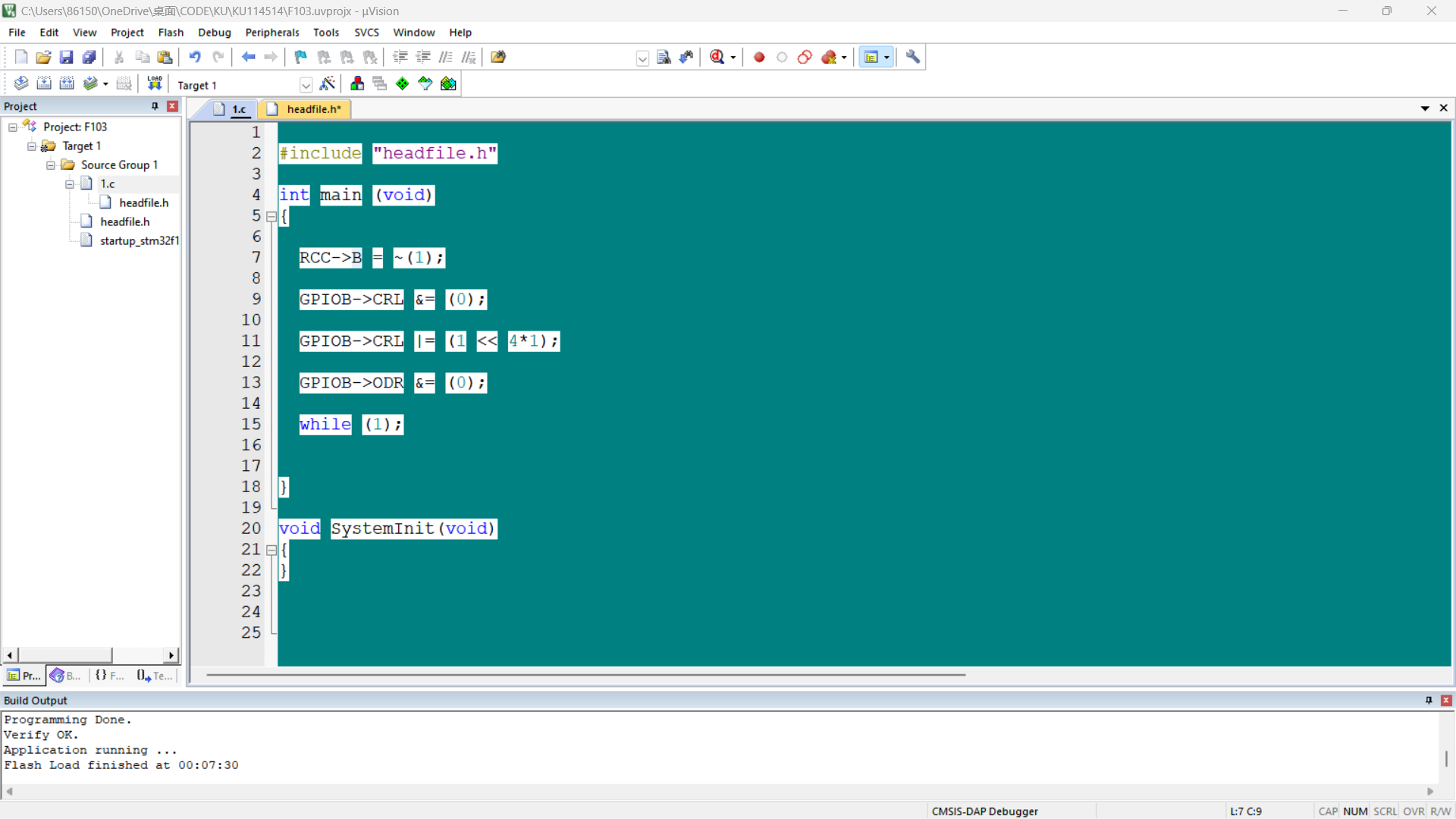Viewport: 1456px width, 819px height.
Task: Collapse 1.c file tree node
Action: coord(70,184)
